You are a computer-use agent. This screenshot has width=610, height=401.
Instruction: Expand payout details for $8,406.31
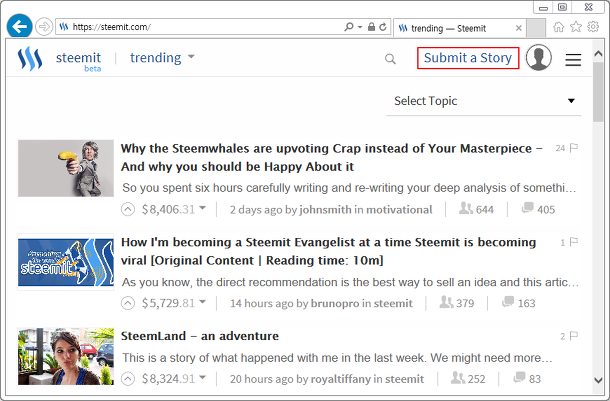click(x=202, y=209)
